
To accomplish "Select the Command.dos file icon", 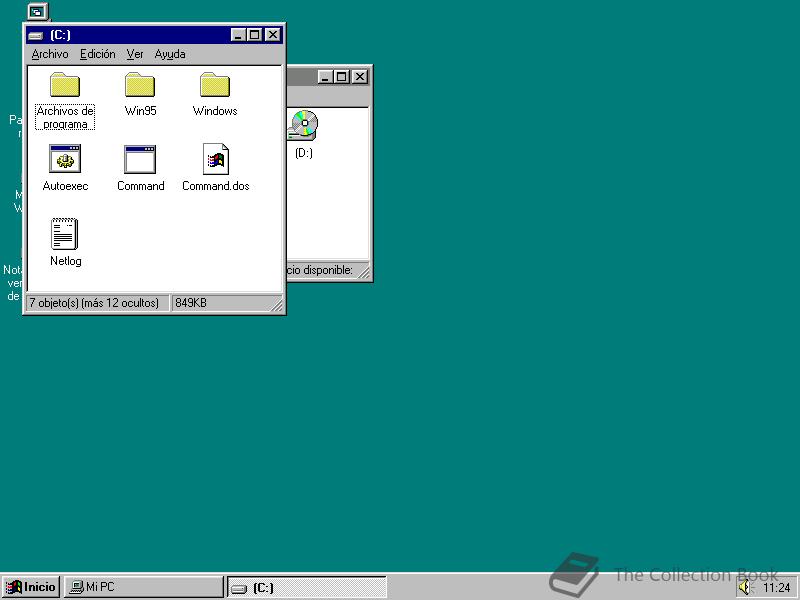I will pos(215,159).
